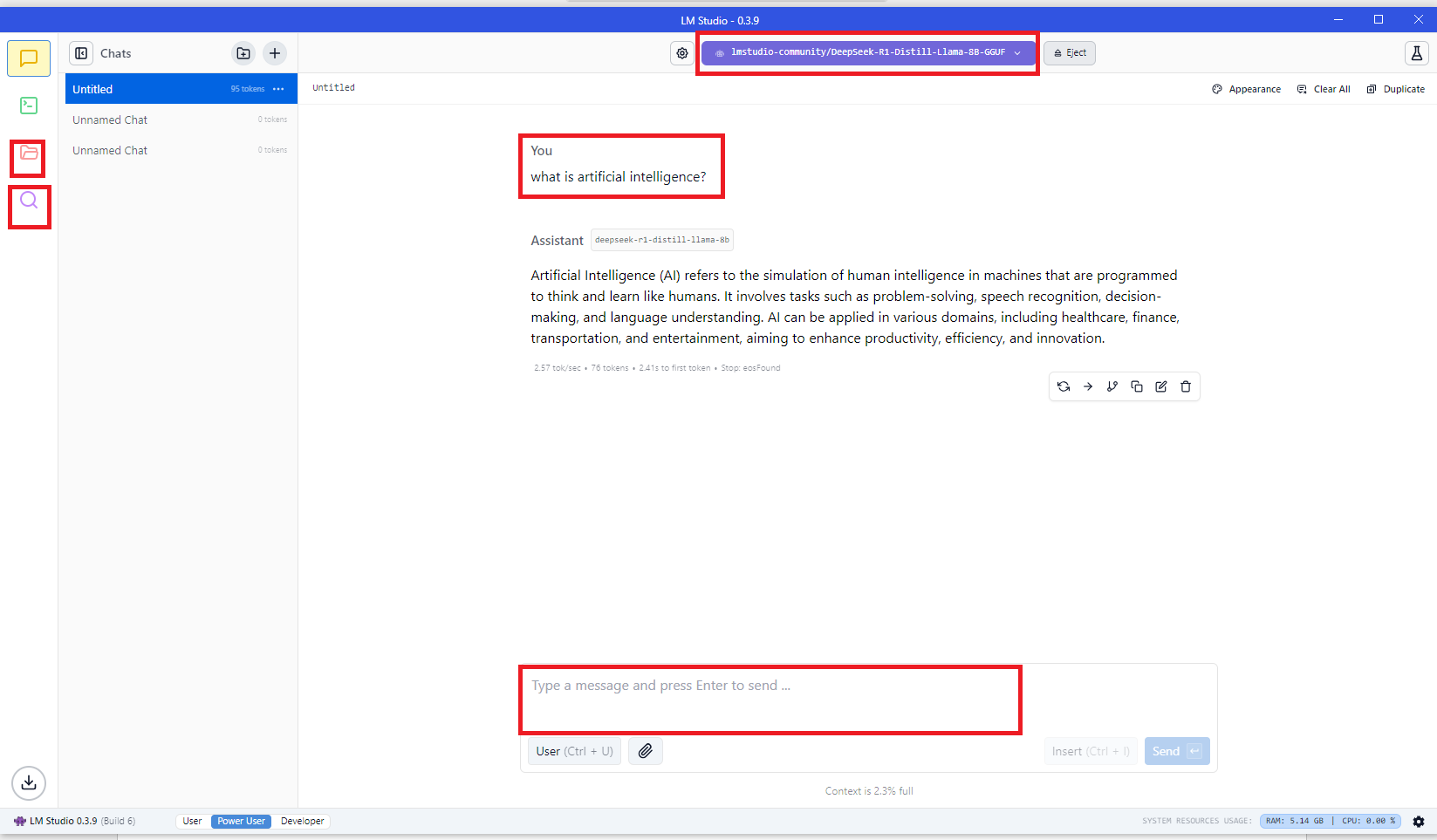Select the first Unnamed Chat
The image size is (1437, 840).
point(110,120)
